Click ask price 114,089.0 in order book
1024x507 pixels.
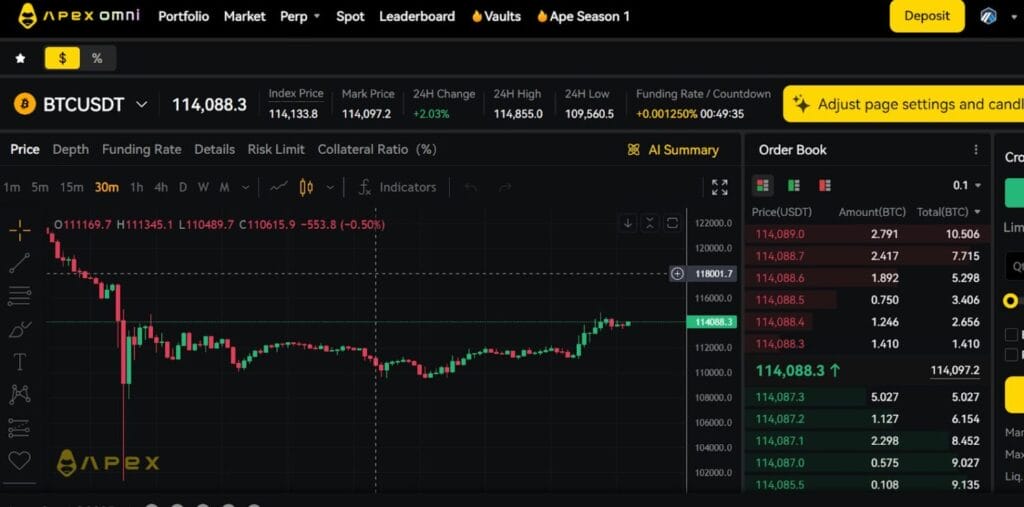pos(780,235)
